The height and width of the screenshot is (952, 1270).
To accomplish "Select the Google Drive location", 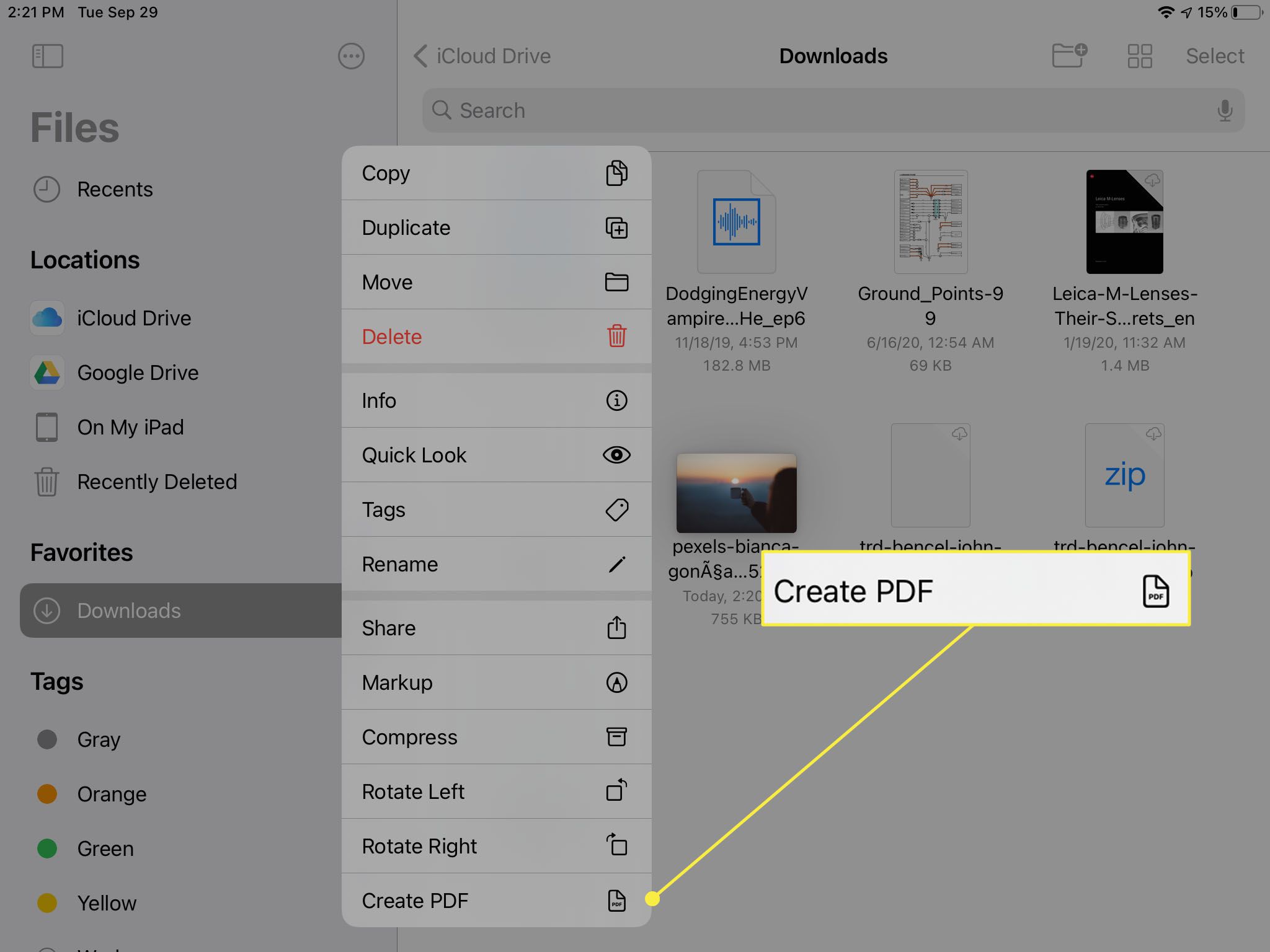I will pyautogui.click(x=139, y=372).
